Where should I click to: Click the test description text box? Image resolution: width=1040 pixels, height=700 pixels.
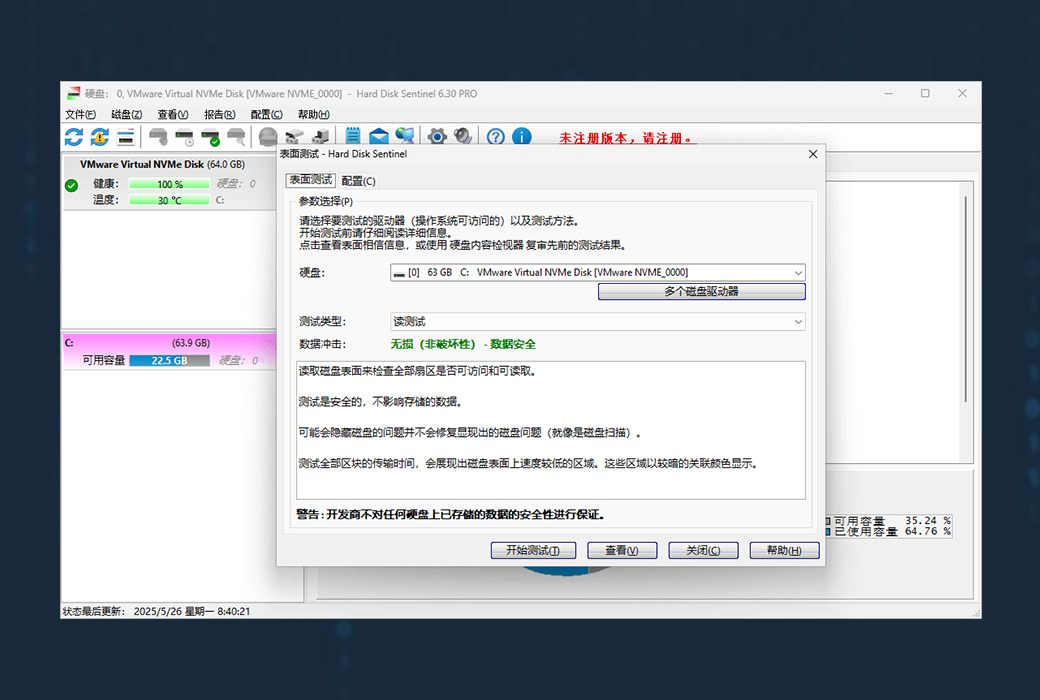tap(551, 430)
